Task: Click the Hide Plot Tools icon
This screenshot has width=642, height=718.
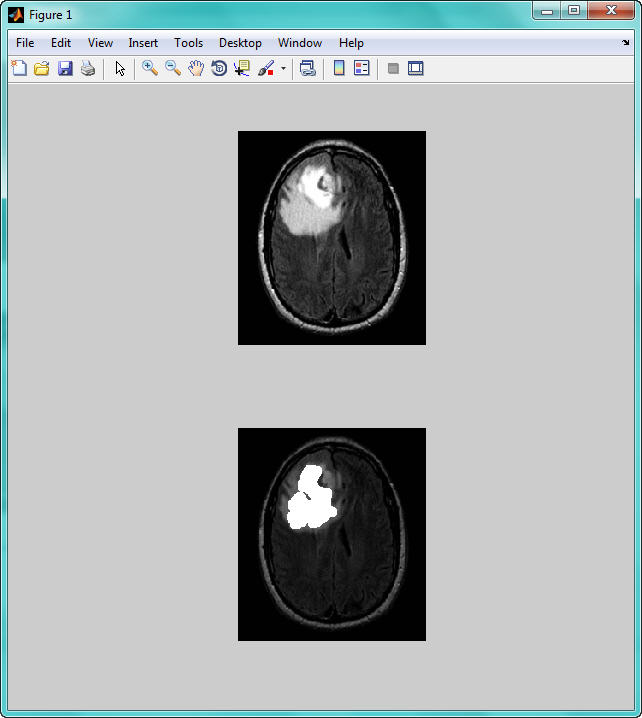Action: (393, 68)
